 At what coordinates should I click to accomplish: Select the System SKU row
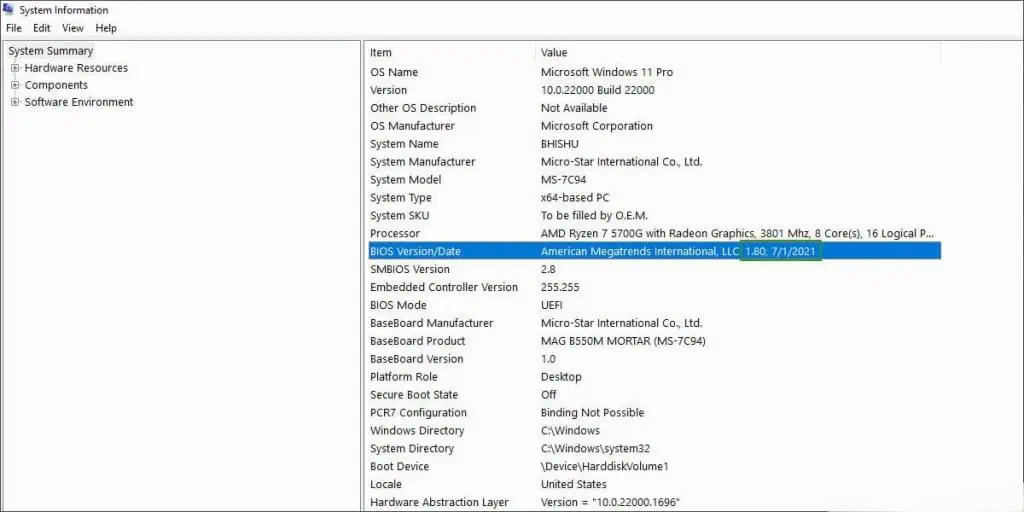[x=653, y=216]
